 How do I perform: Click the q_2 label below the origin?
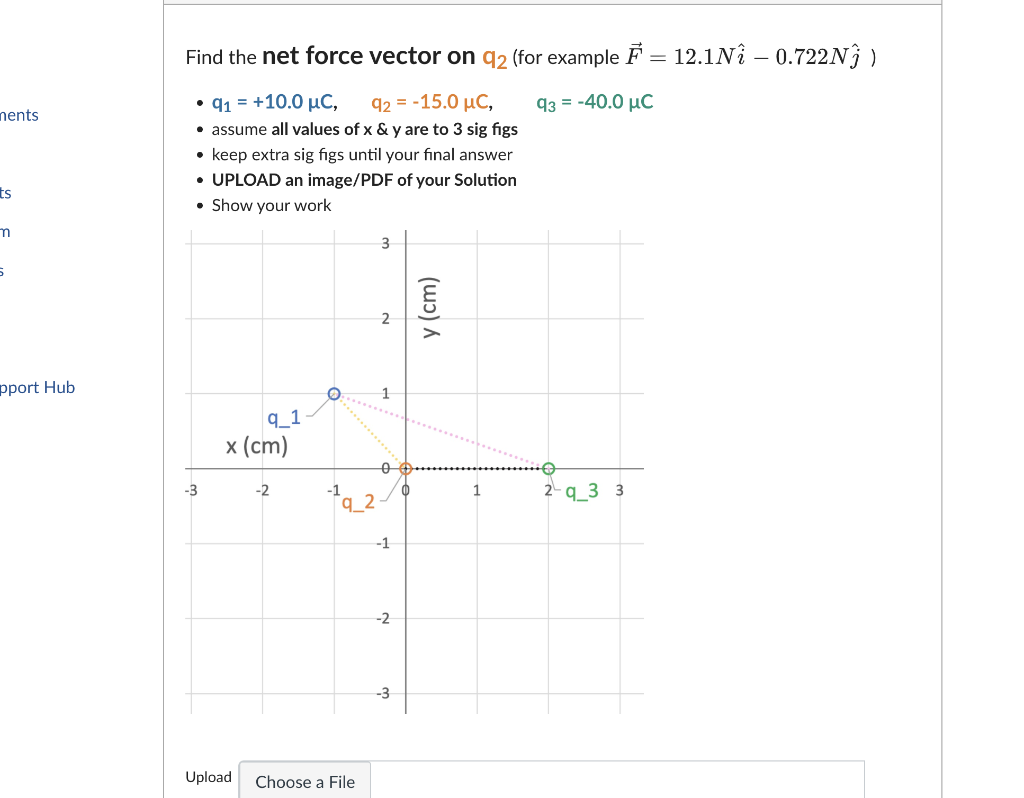pyautogui.click(x=358, y=503)
